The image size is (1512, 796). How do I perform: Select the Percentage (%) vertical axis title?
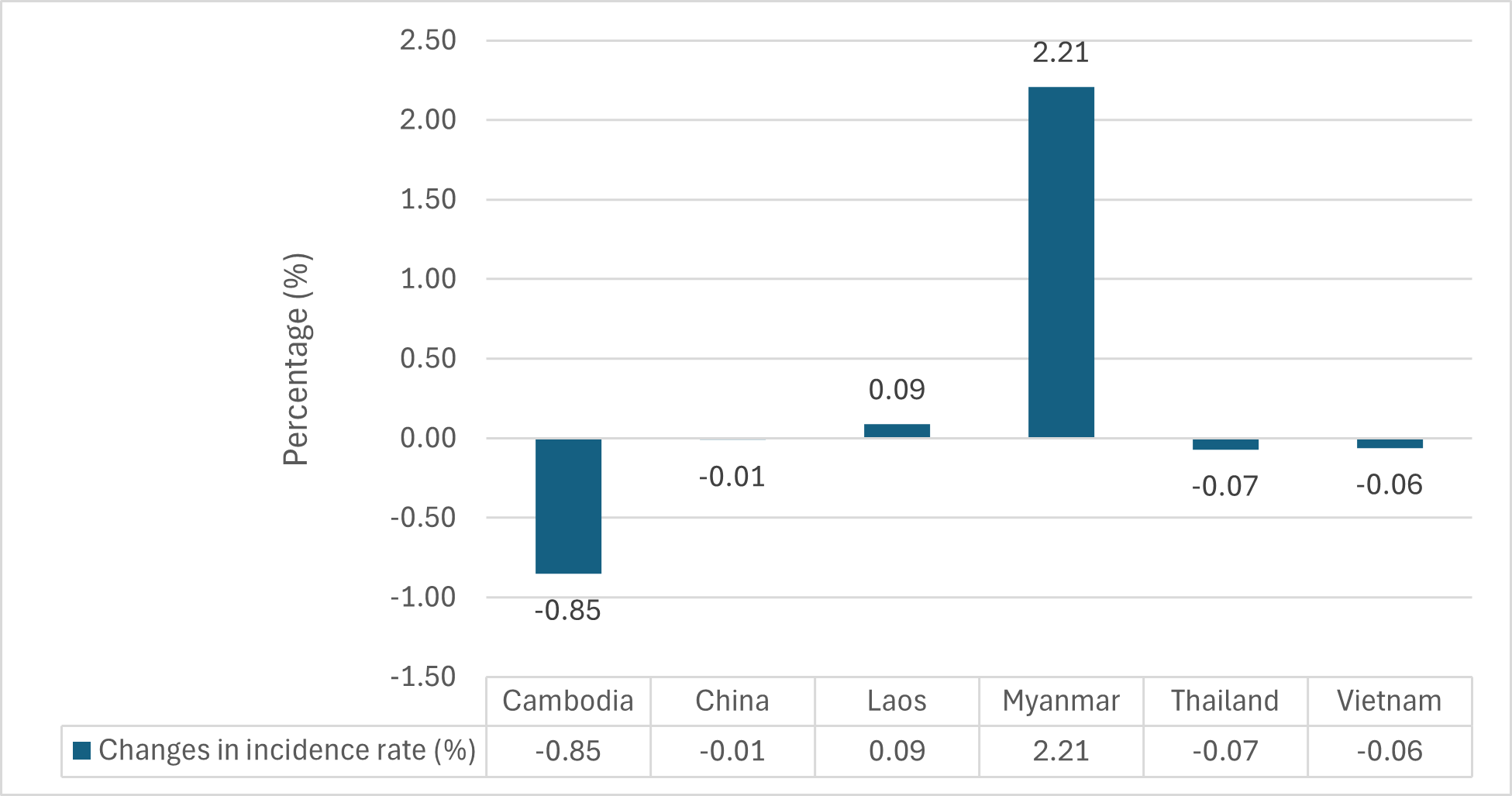(296, 359)
